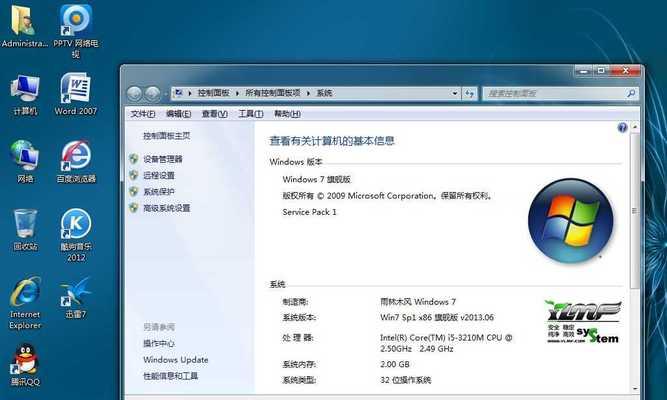Open 回收站 recycle bin icon
This screenshot has height=400, width=667.
click(x=25, y=230)
